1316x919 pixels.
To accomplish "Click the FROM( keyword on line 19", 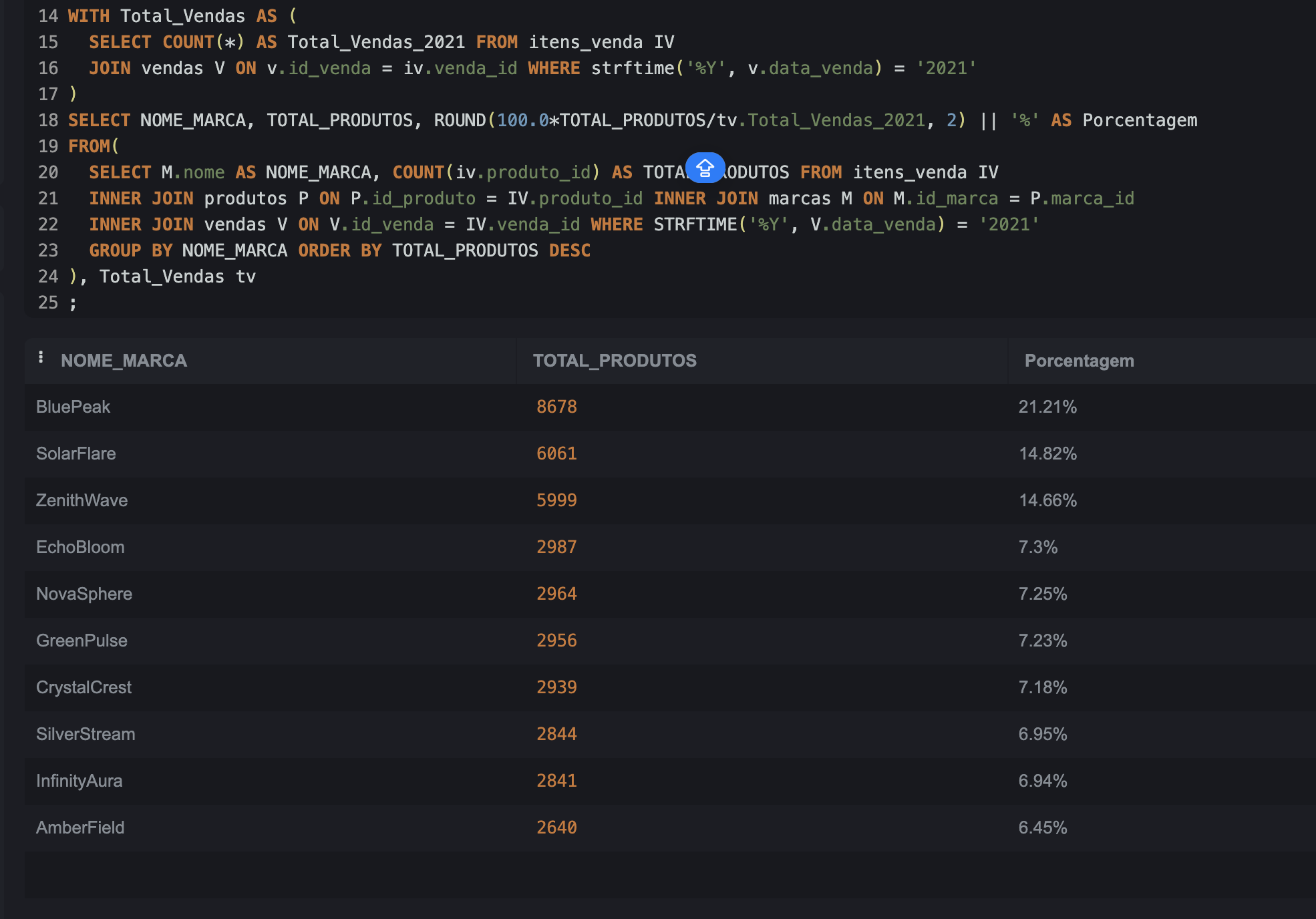I will coord(94,146).
